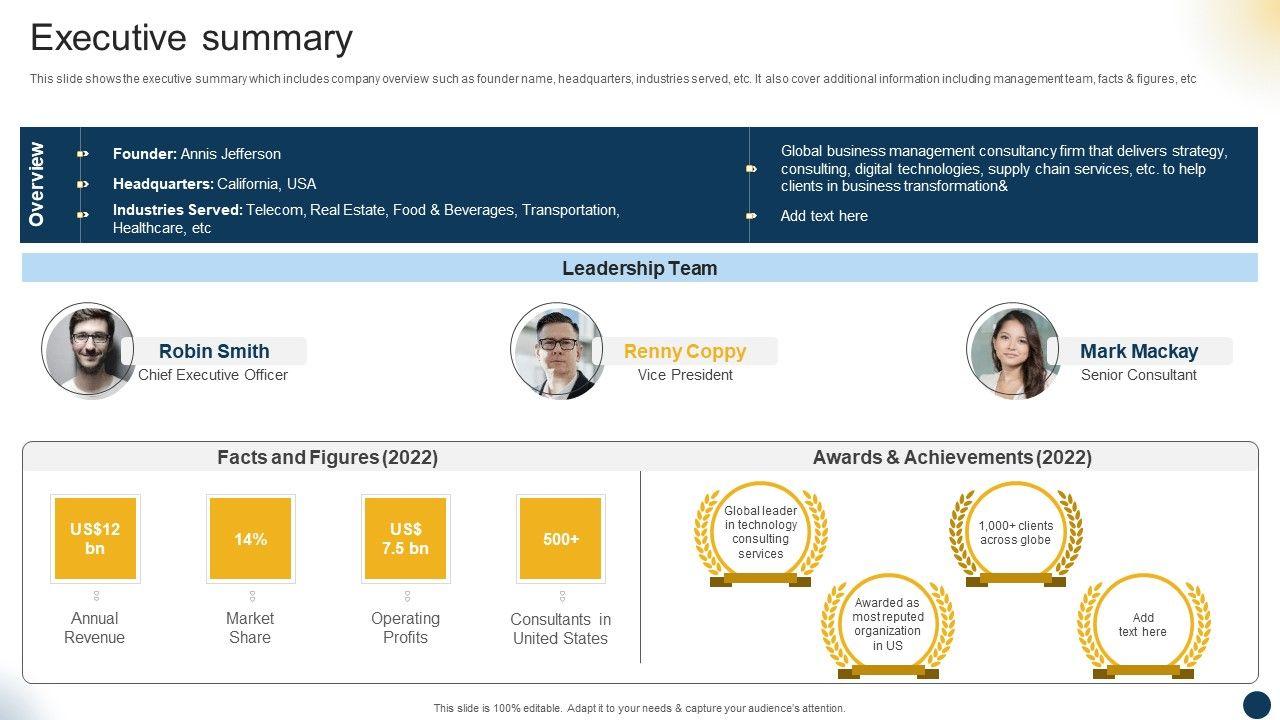This screenshot has width=1280, height=720.
Task: Click the 'Operating Profits' label
Action: coord(405,628)
